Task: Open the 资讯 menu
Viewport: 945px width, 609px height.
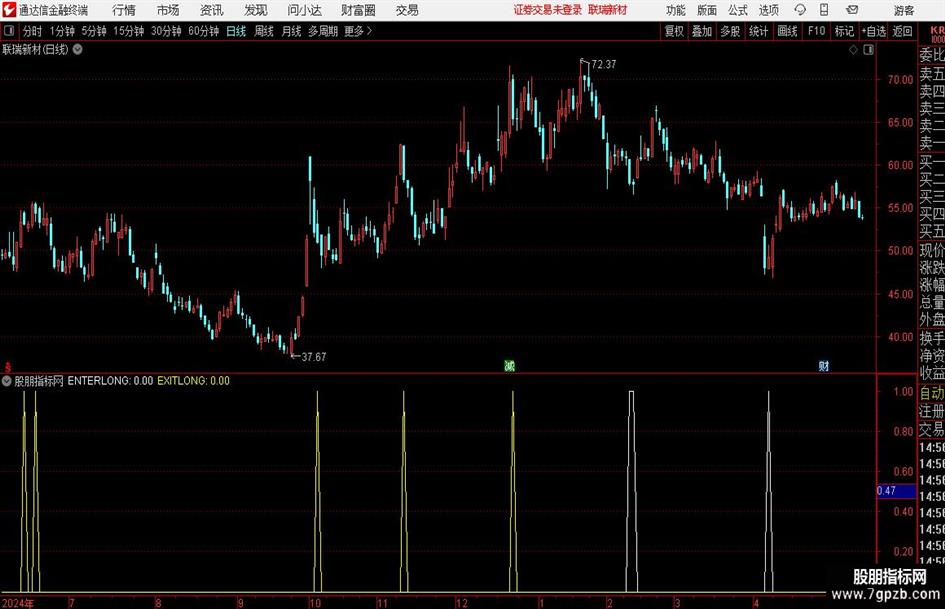Action: [x=212, y=10]
